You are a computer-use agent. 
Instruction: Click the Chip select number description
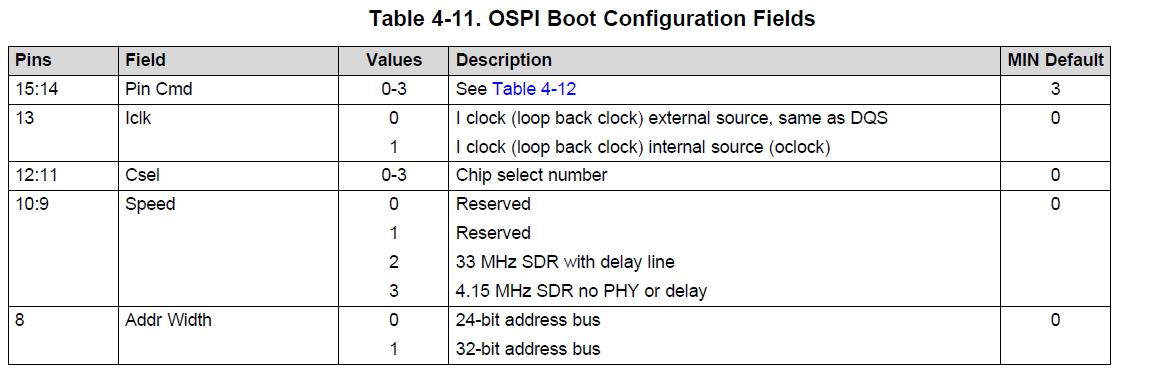(x=532, y=176)
